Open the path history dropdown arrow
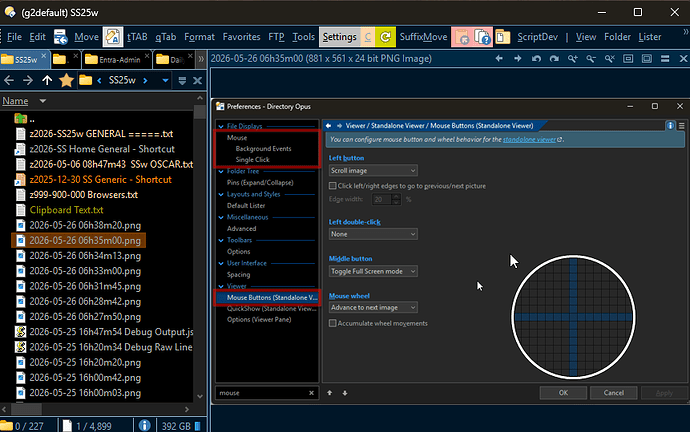Screen dimensions: 690x432 (x=165, y=81)
